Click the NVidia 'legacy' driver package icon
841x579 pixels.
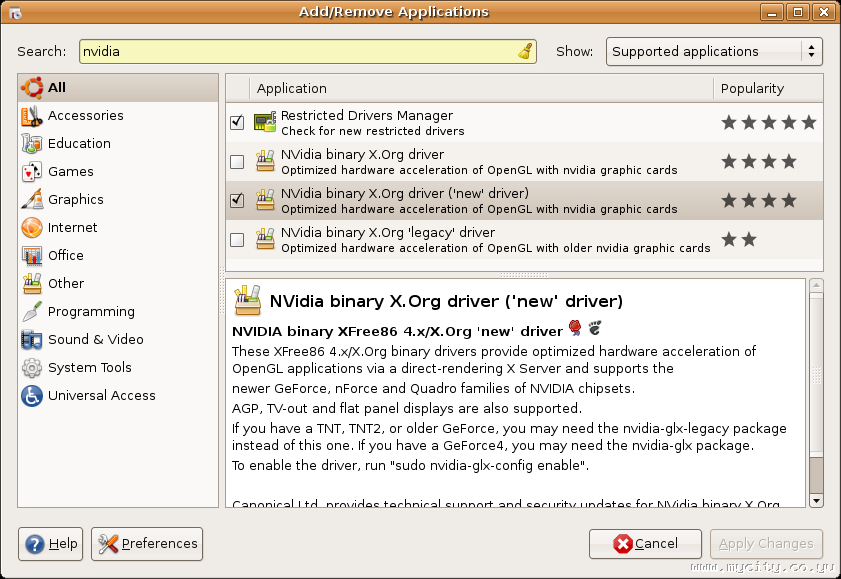point(265,239)
